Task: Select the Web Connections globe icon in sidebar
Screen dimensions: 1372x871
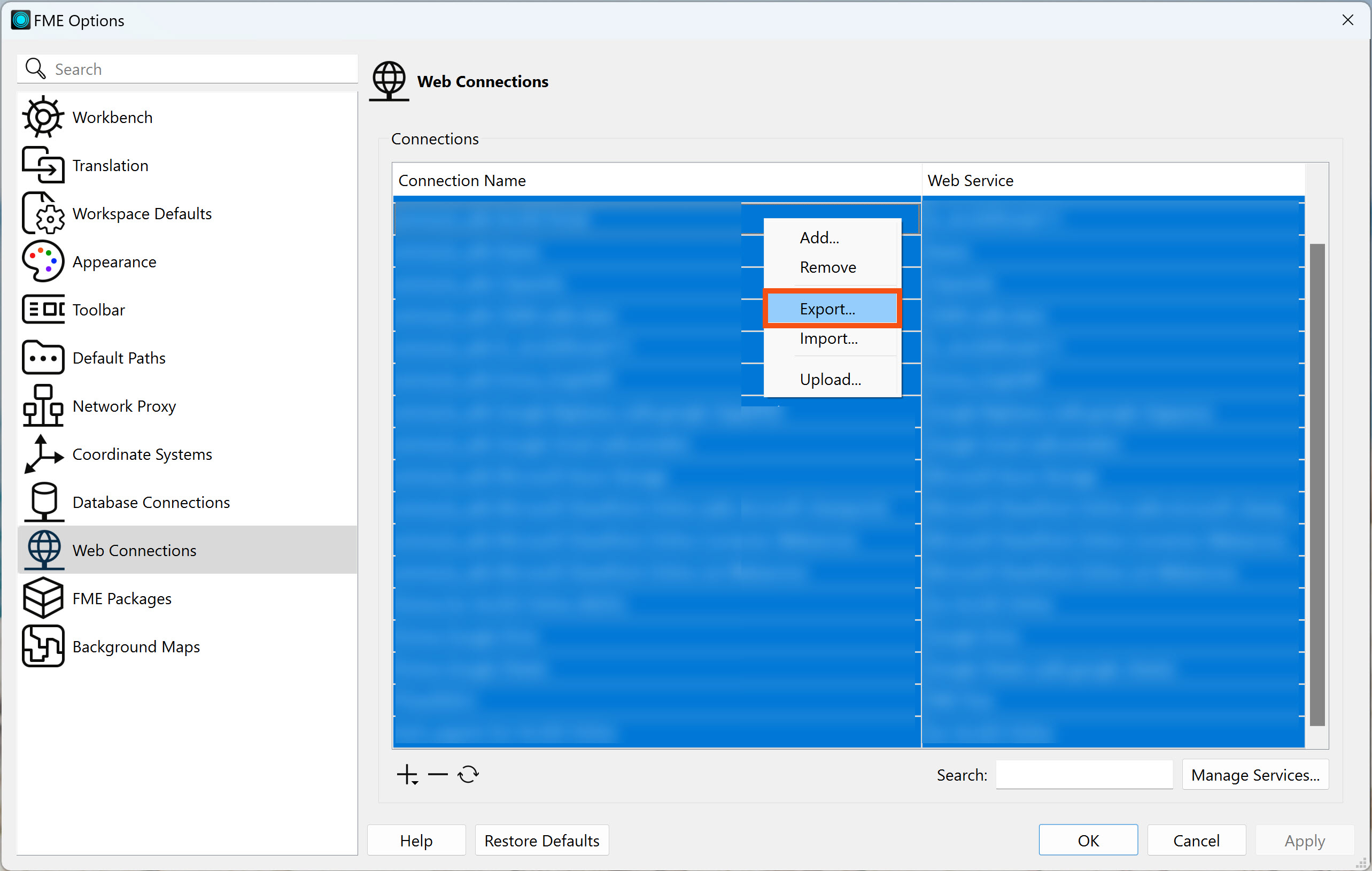Action: click(x=44, y=550)
